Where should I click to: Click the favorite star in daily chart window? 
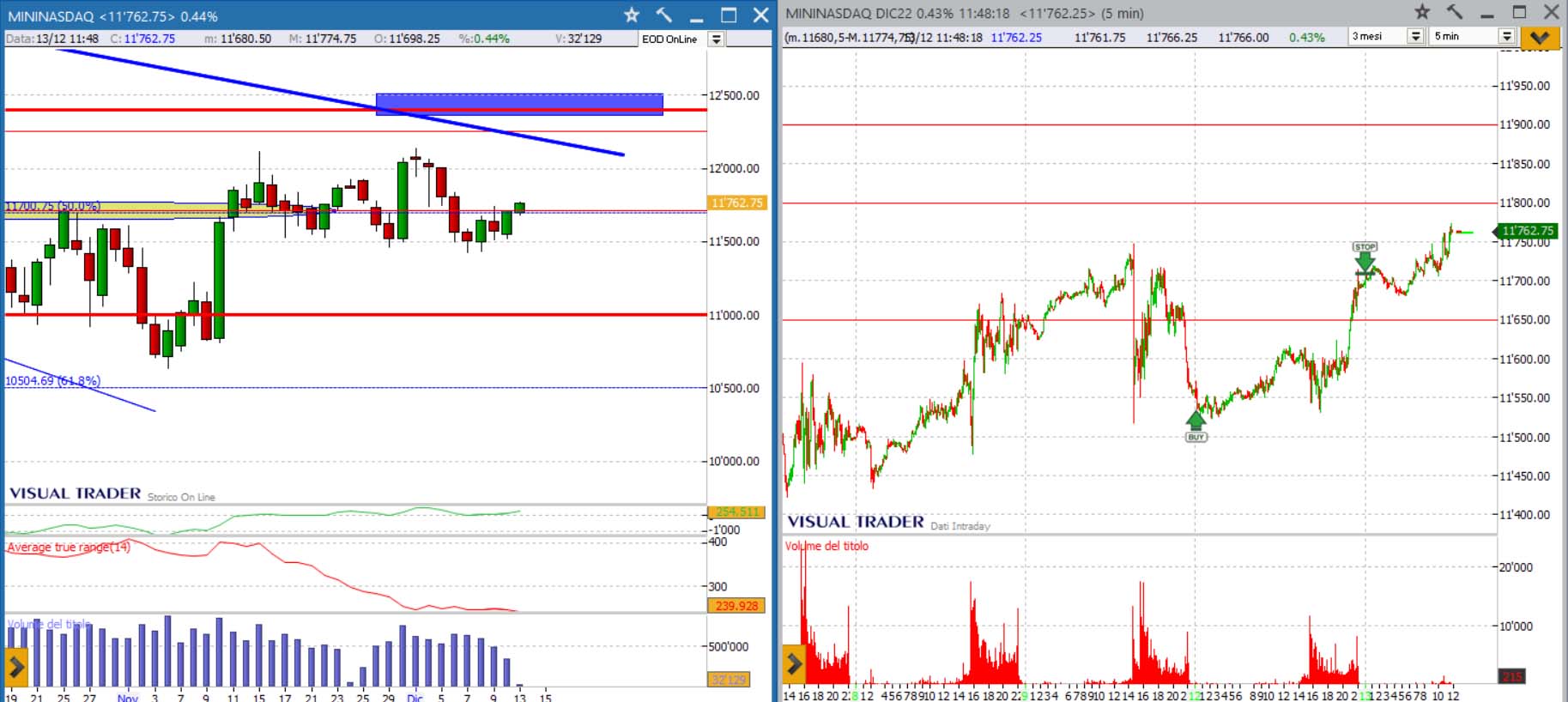click(632, 15)
